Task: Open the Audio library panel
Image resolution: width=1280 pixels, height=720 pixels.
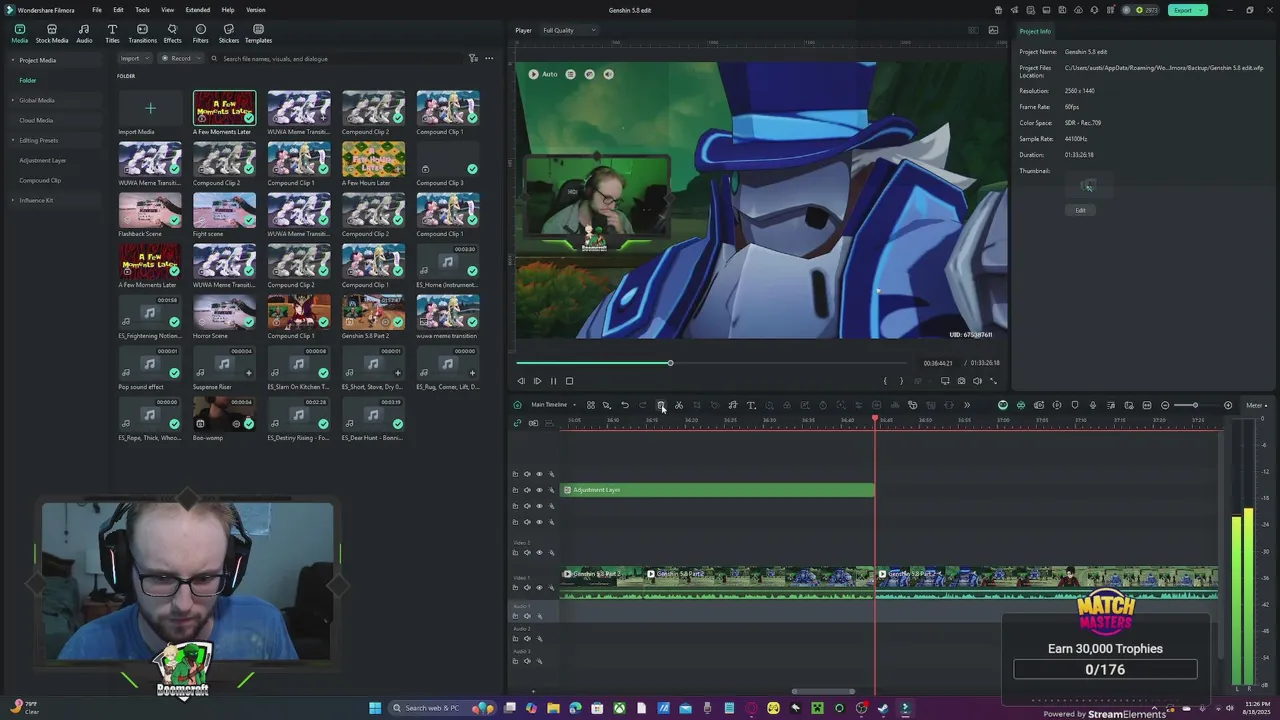Action: pyautogui.click(x=84, y=34)
